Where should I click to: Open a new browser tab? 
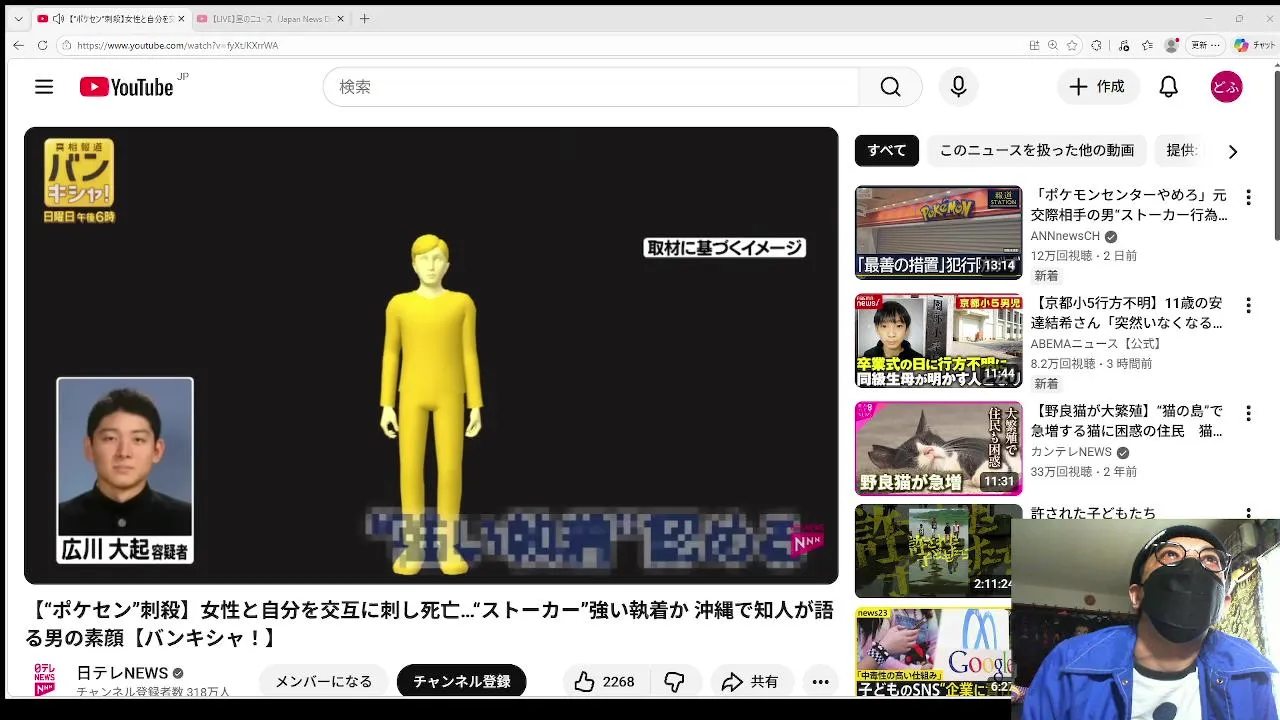point(364,19)
